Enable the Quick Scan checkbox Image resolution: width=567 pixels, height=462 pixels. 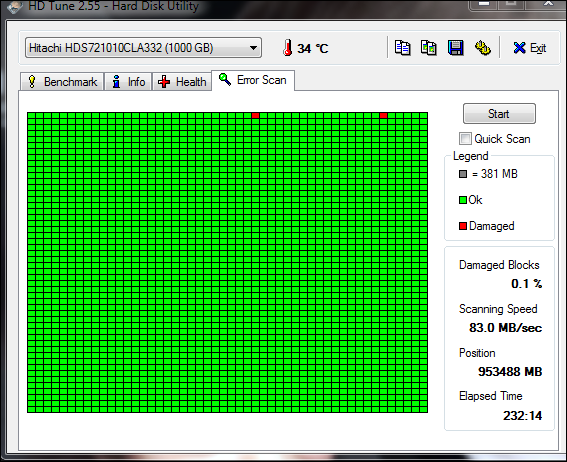[x=465, y=138]
